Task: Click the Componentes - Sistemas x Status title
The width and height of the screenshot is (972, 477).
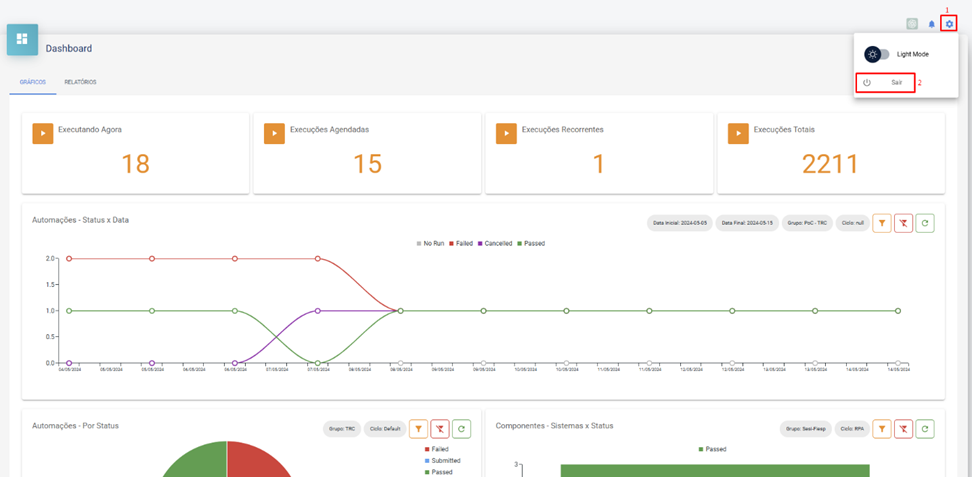Action: click(554, 426)
